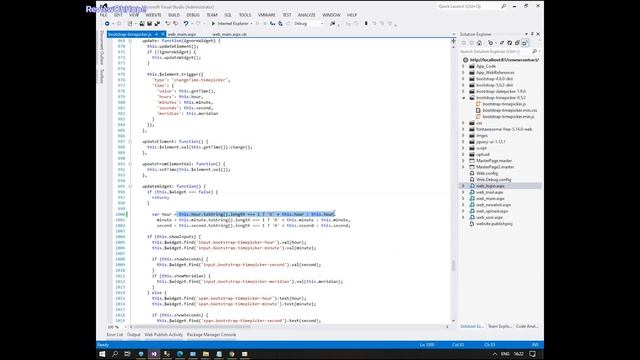Image resolution: width=640 pixels, height=360 pixels.
Task: Click the Navigate Backward toolbar icon
Action: pos(107,24)
